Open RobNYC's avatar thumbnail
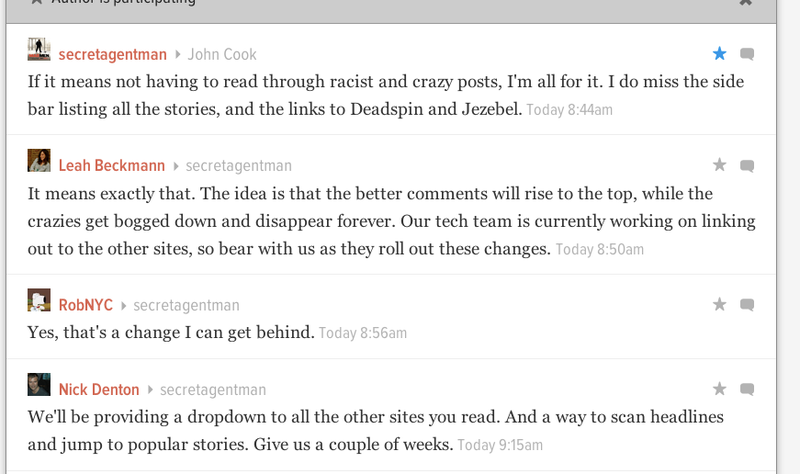 pyautogui.click(x=39, y=300)
